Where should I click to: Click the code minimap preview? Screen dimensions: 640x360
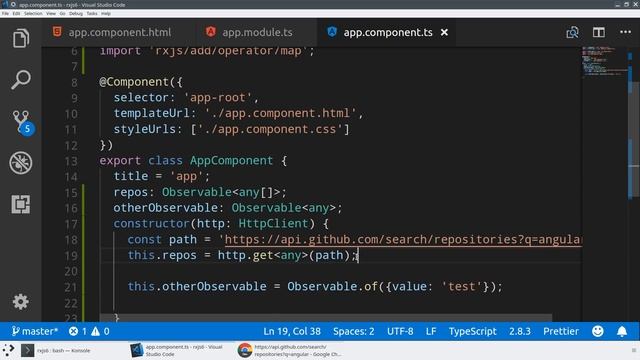tap(604, 61)
